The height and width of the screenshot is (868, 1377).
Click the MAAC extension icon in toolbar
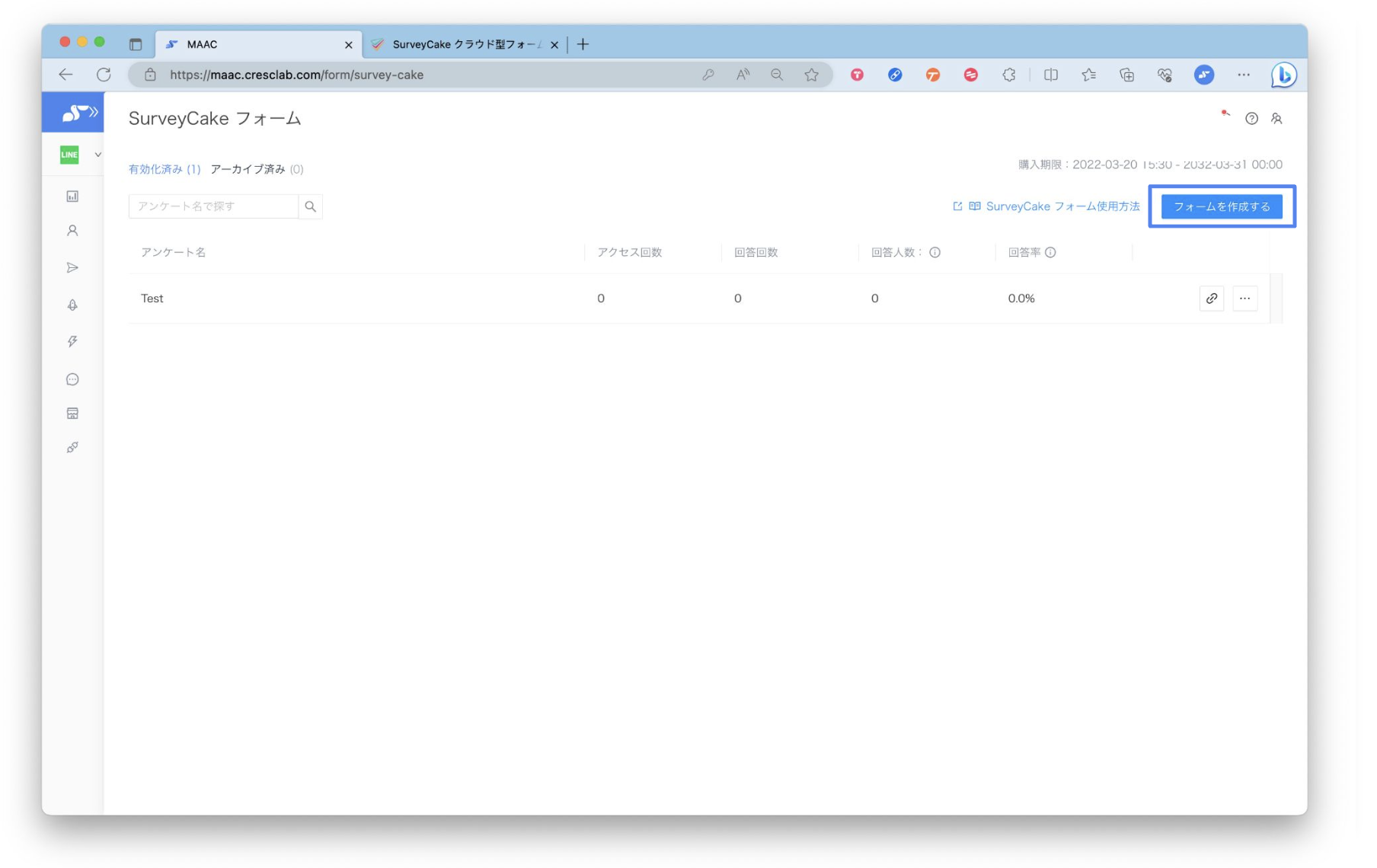(1204, 75)
